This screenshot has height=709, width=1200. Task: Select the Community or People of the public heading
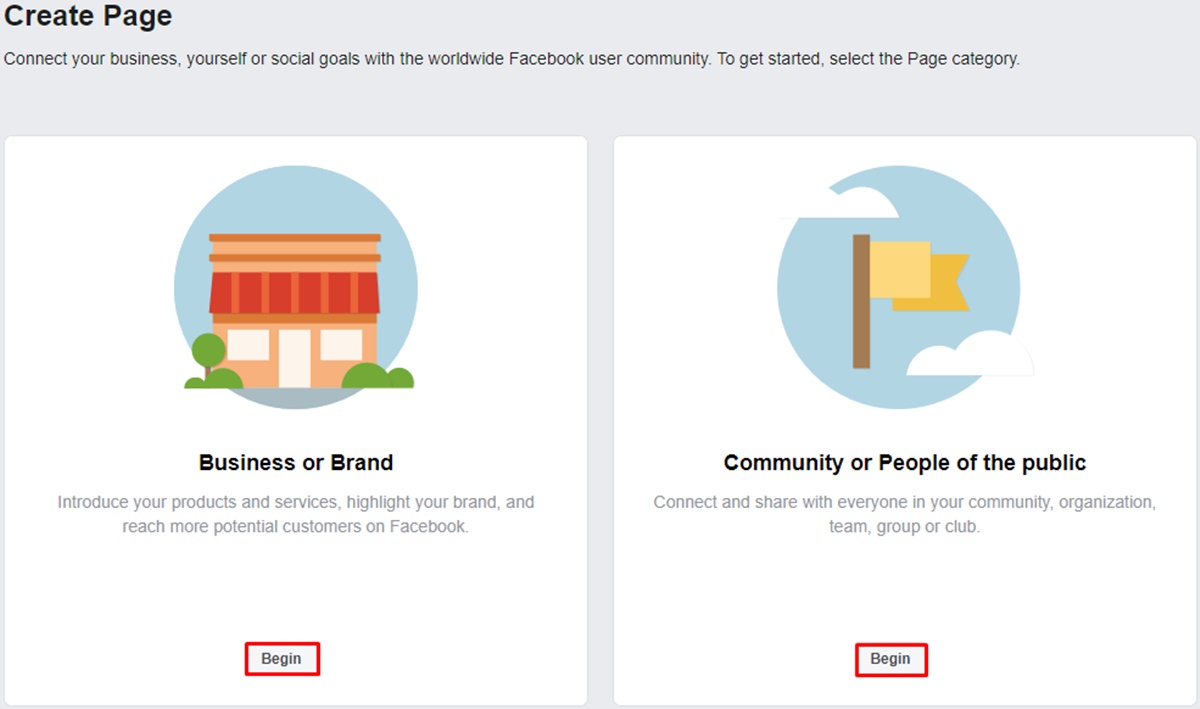coord(904,463)
